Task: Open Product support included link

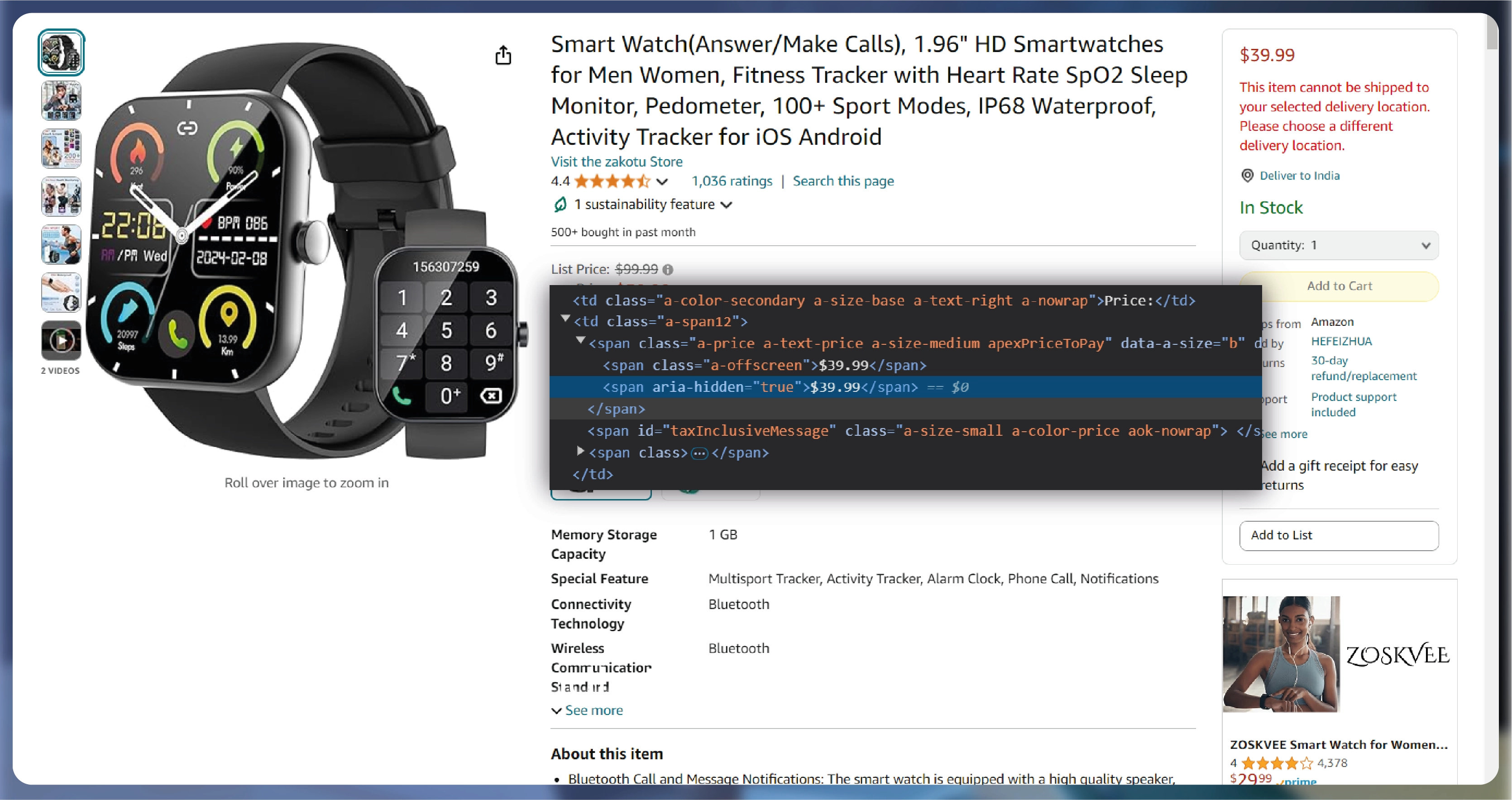Action: tap(1354, 405)
